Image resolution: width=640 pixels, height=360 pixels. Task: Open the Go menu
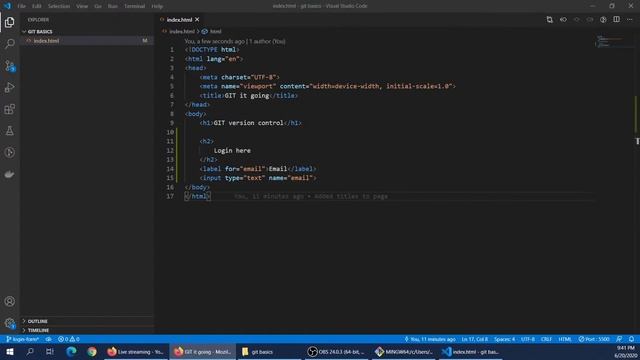click(x=98, y=6)
